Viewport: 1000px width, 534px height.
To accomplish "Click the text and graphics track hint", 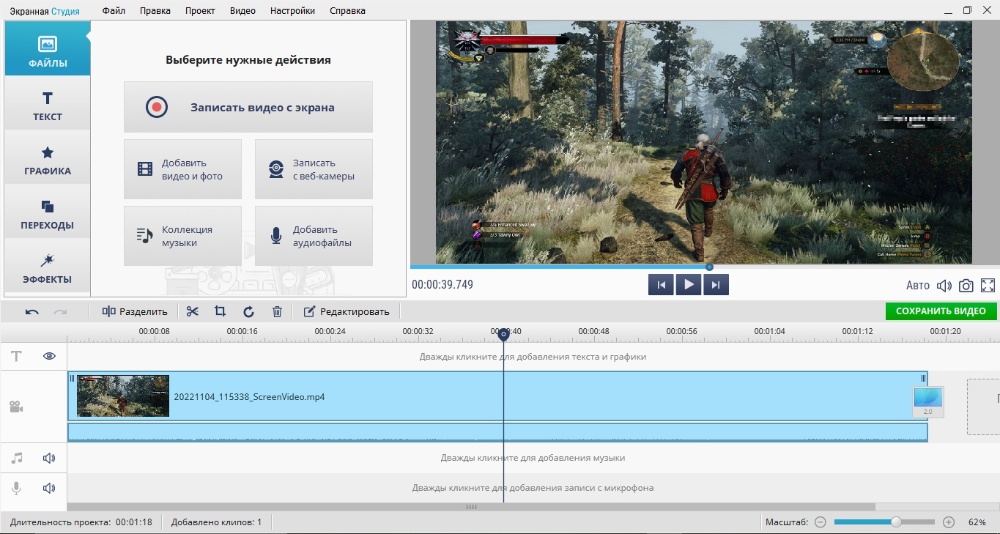I will coord(533,357).
